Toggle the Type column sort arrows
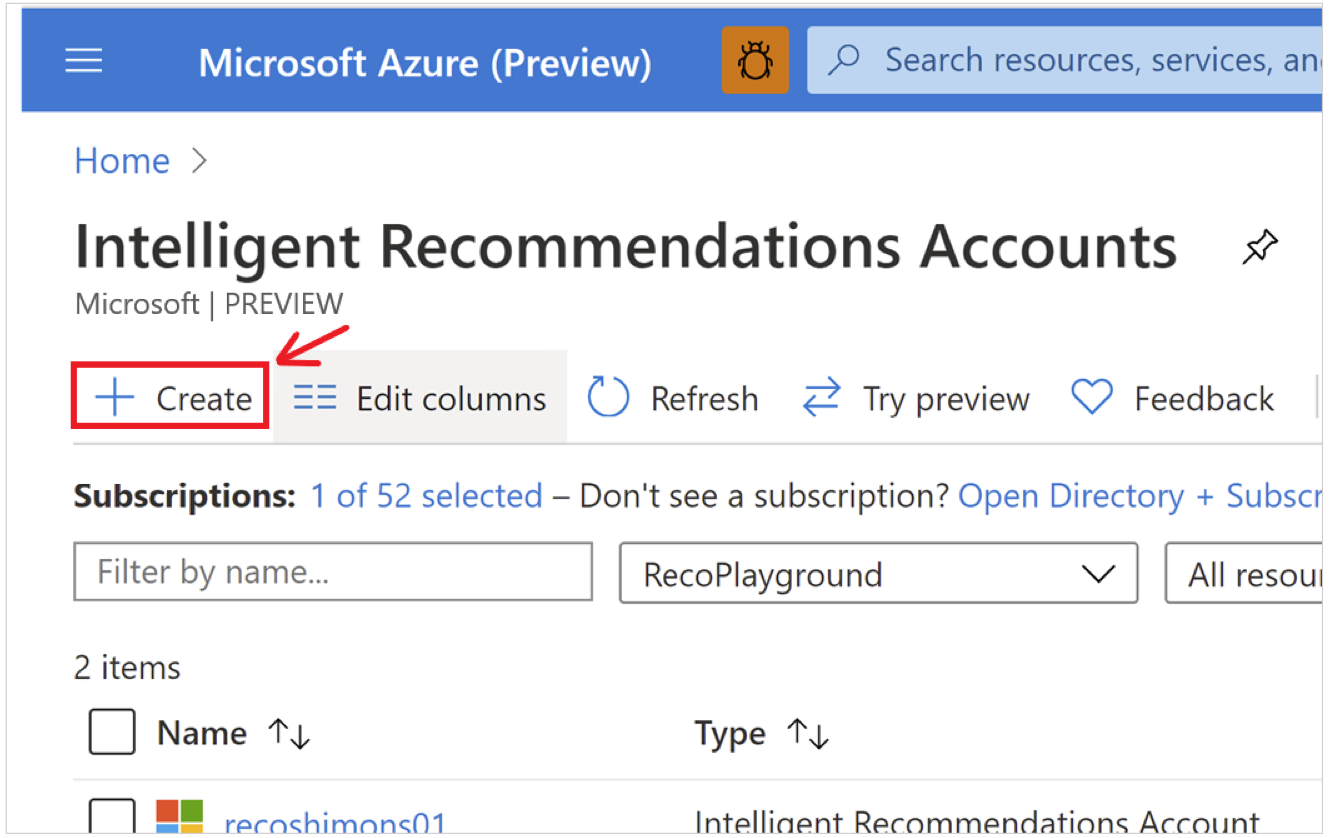This screenshot has height=838, width=1329. (x=808, y=733)
